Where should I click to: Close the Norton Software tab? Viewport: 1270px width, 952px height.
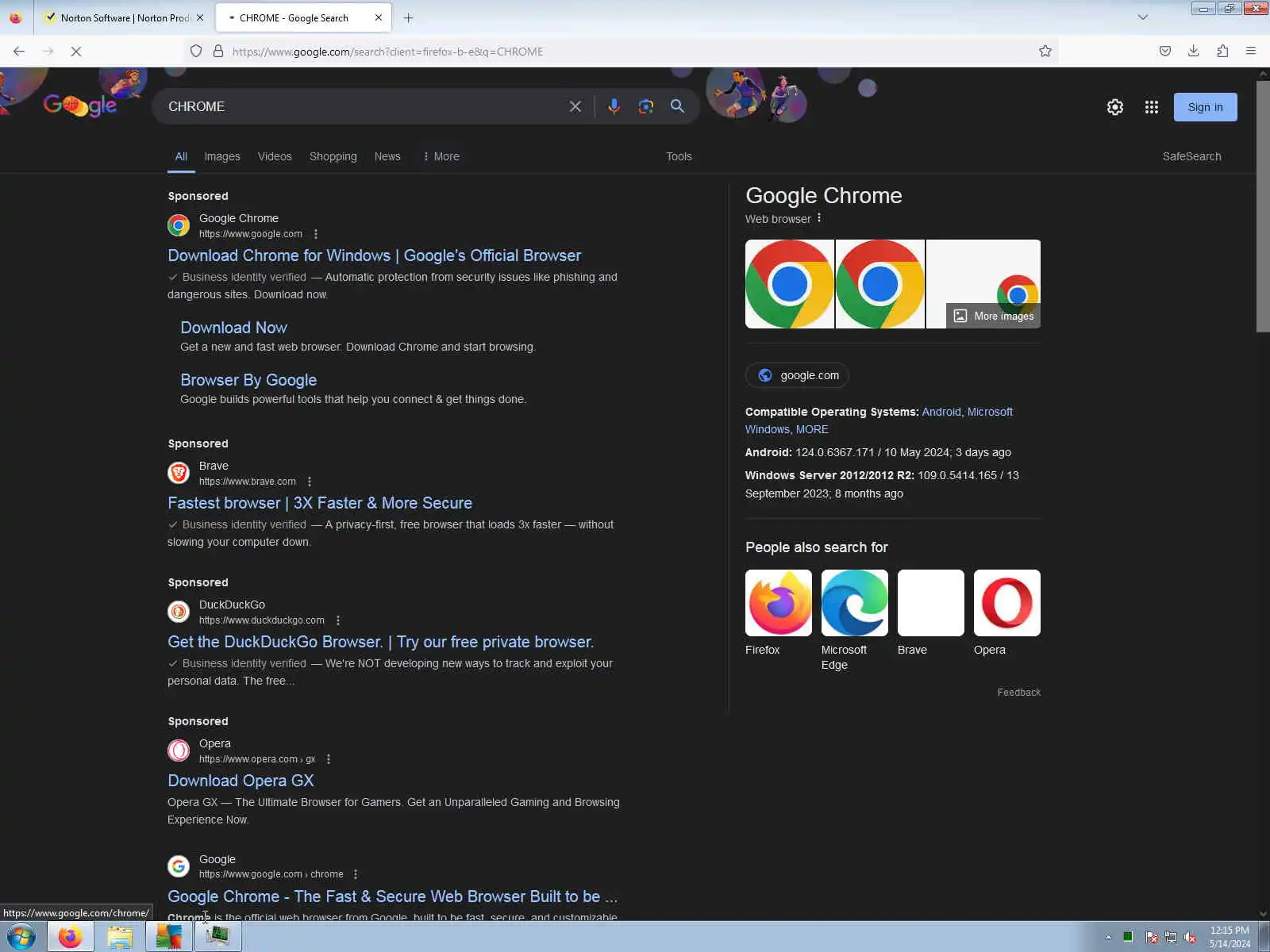200,17
